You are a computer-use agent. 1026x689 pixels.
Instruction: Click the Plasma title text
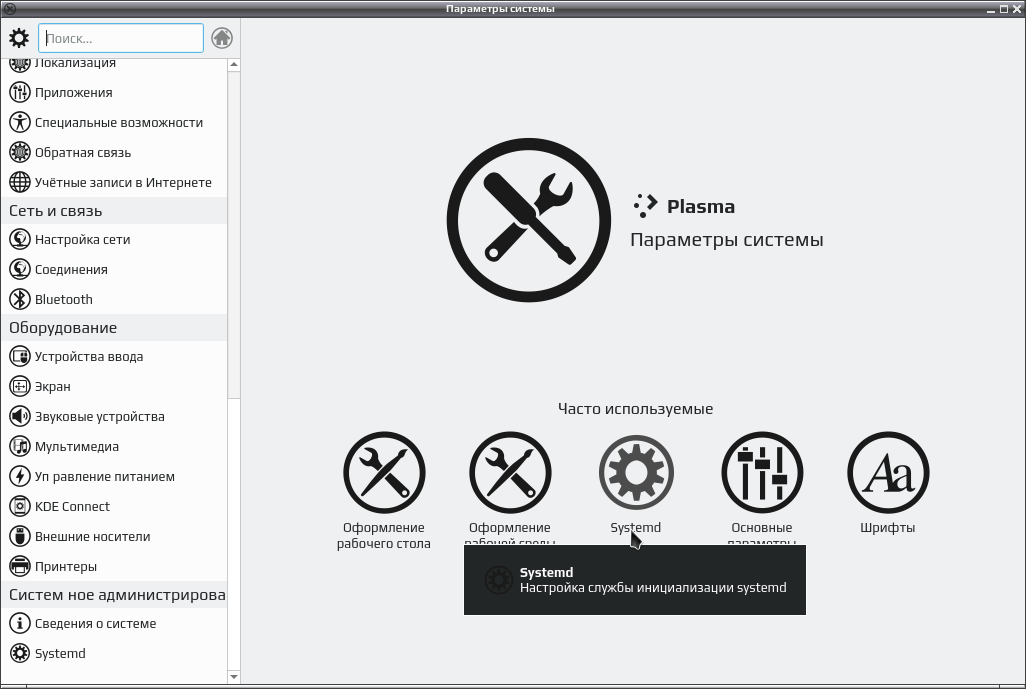701,207
